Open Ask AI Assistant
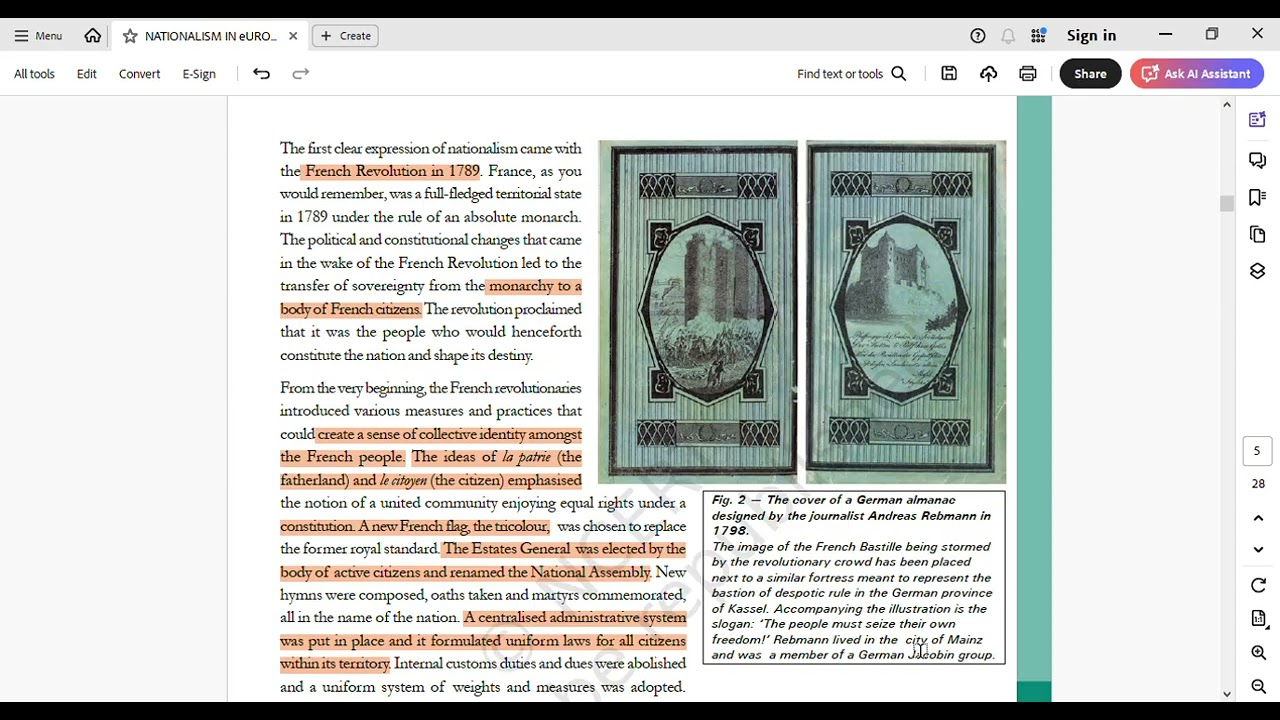 click(1196, 74)
